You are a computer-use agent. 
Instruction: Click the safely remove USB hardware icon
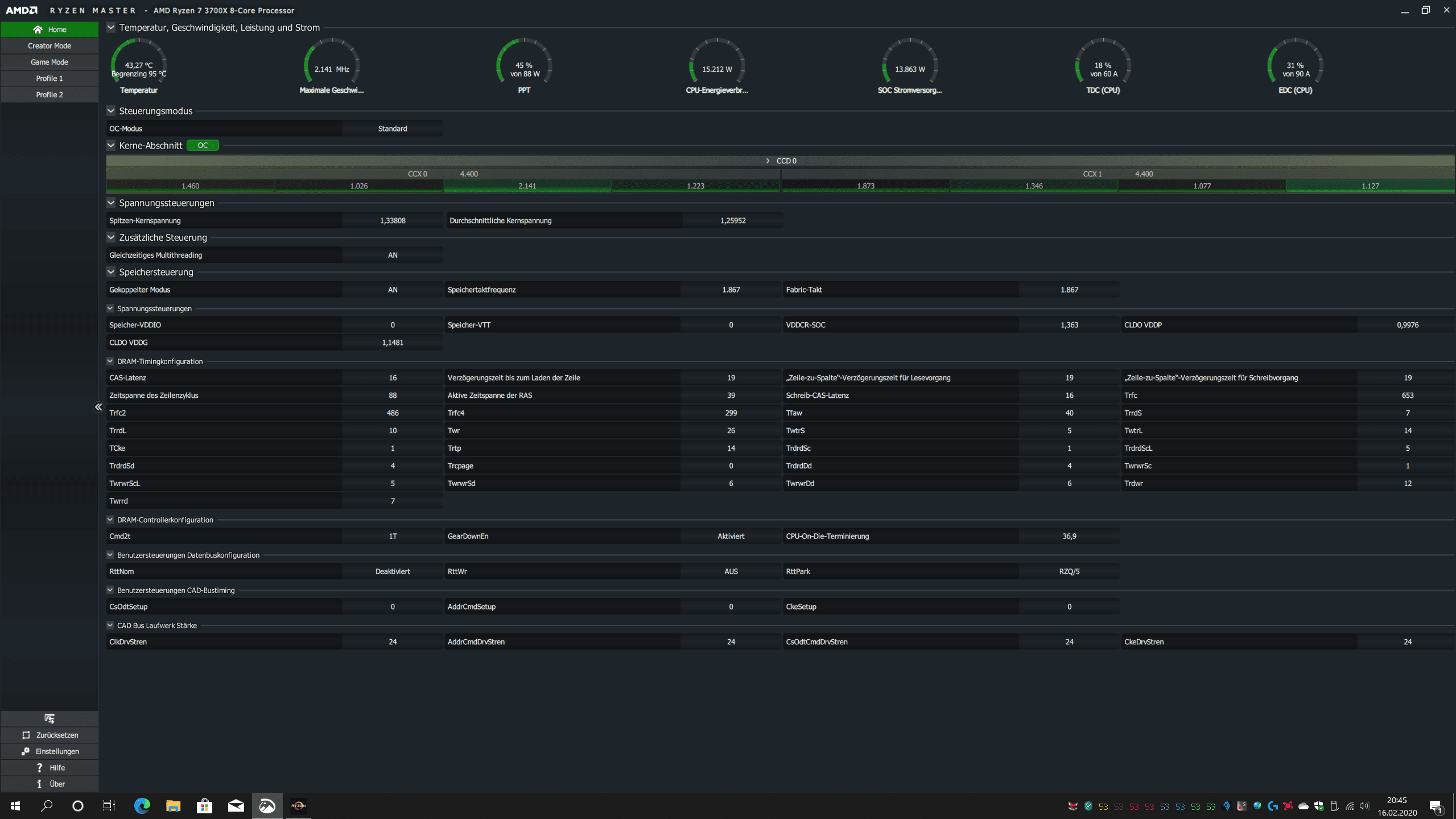click(1334, 806)
